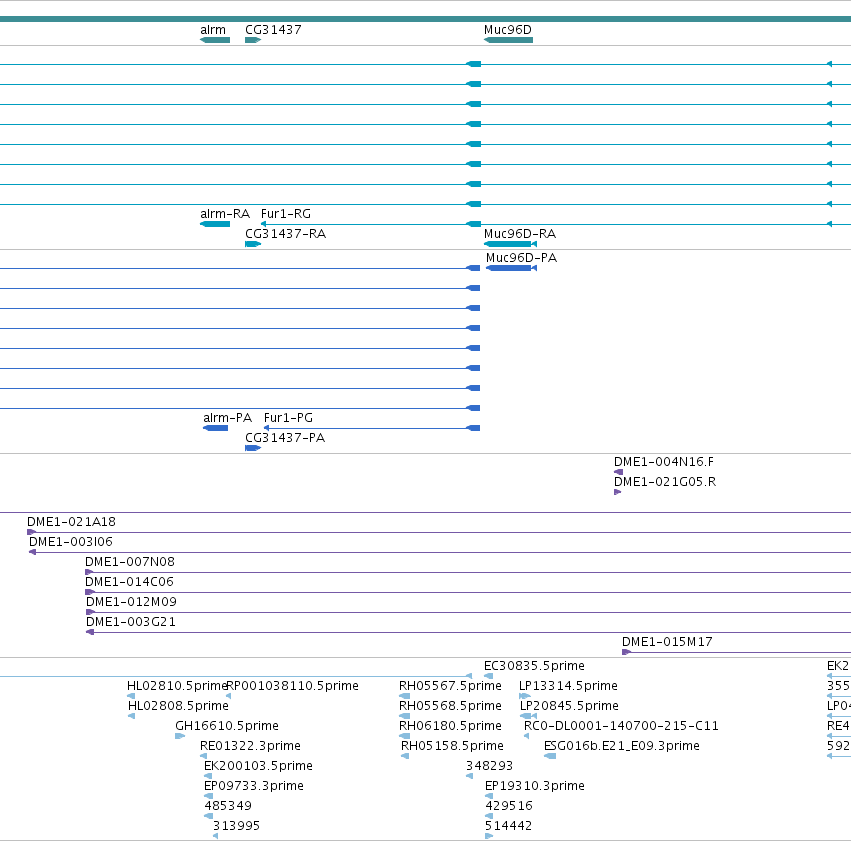Select the DME1-003G21 clone
Viewport: 851px width, 841px height.
click(468, 632)
